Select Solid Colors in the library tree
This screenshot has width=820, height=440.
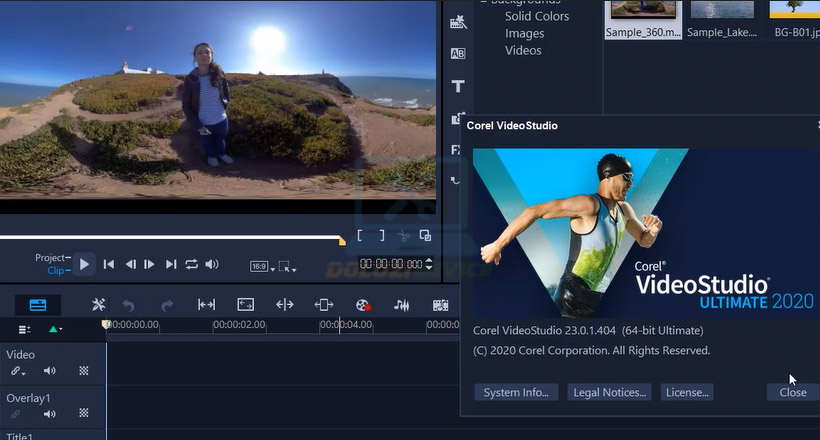pos(536,16)
